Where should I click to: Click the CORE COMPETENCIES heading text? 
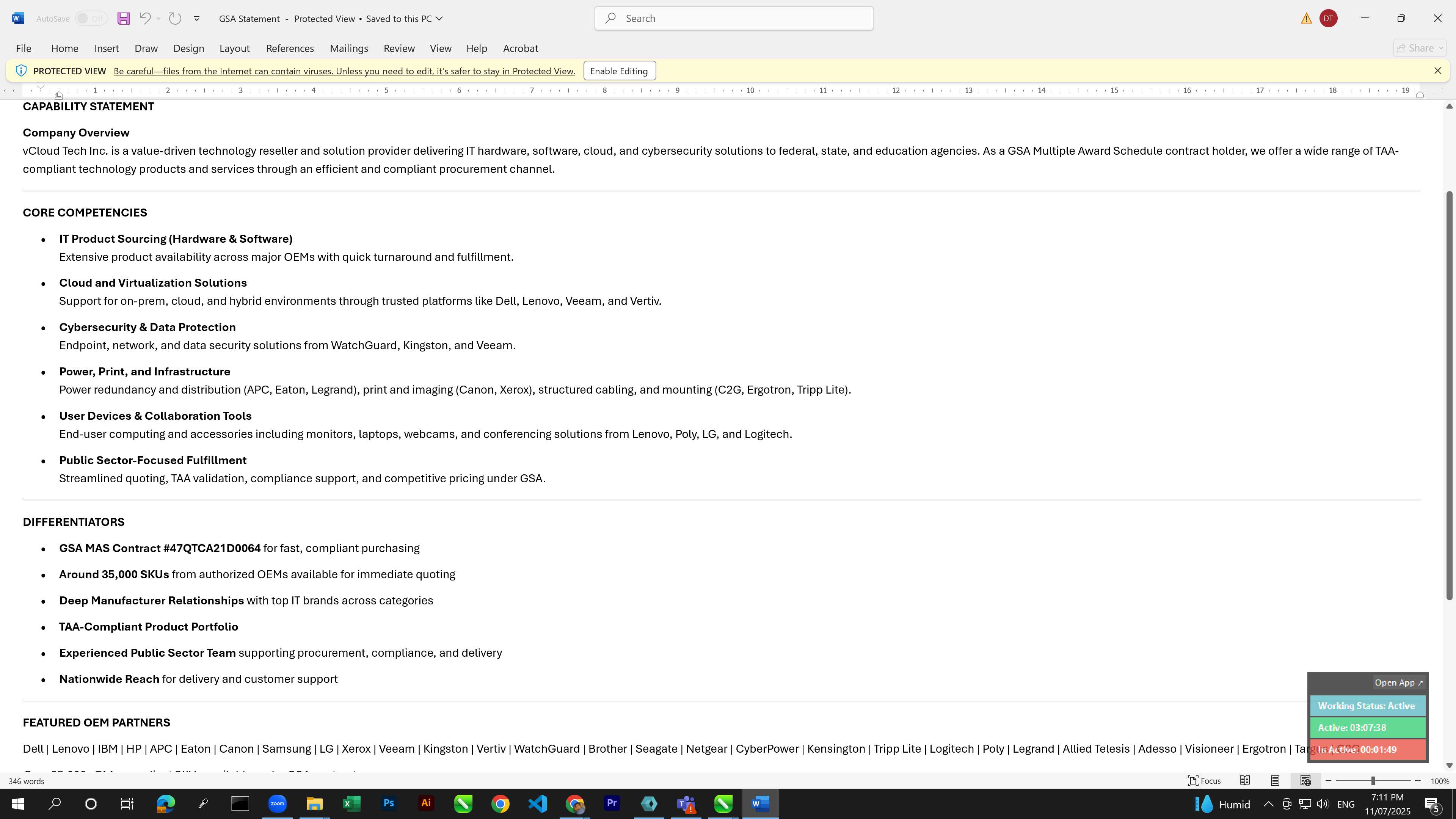85,212
